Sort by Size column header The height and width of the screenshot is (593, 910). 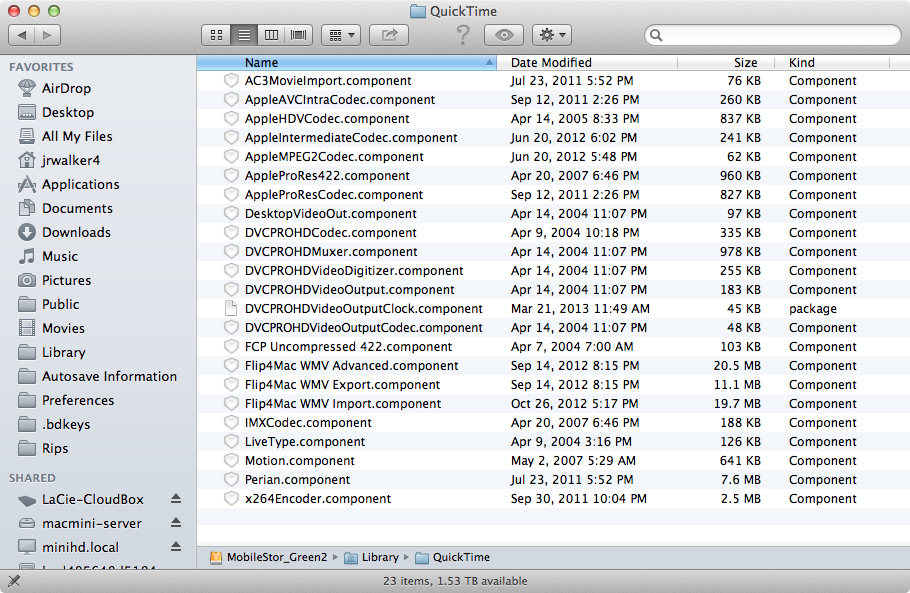[726, 63]
